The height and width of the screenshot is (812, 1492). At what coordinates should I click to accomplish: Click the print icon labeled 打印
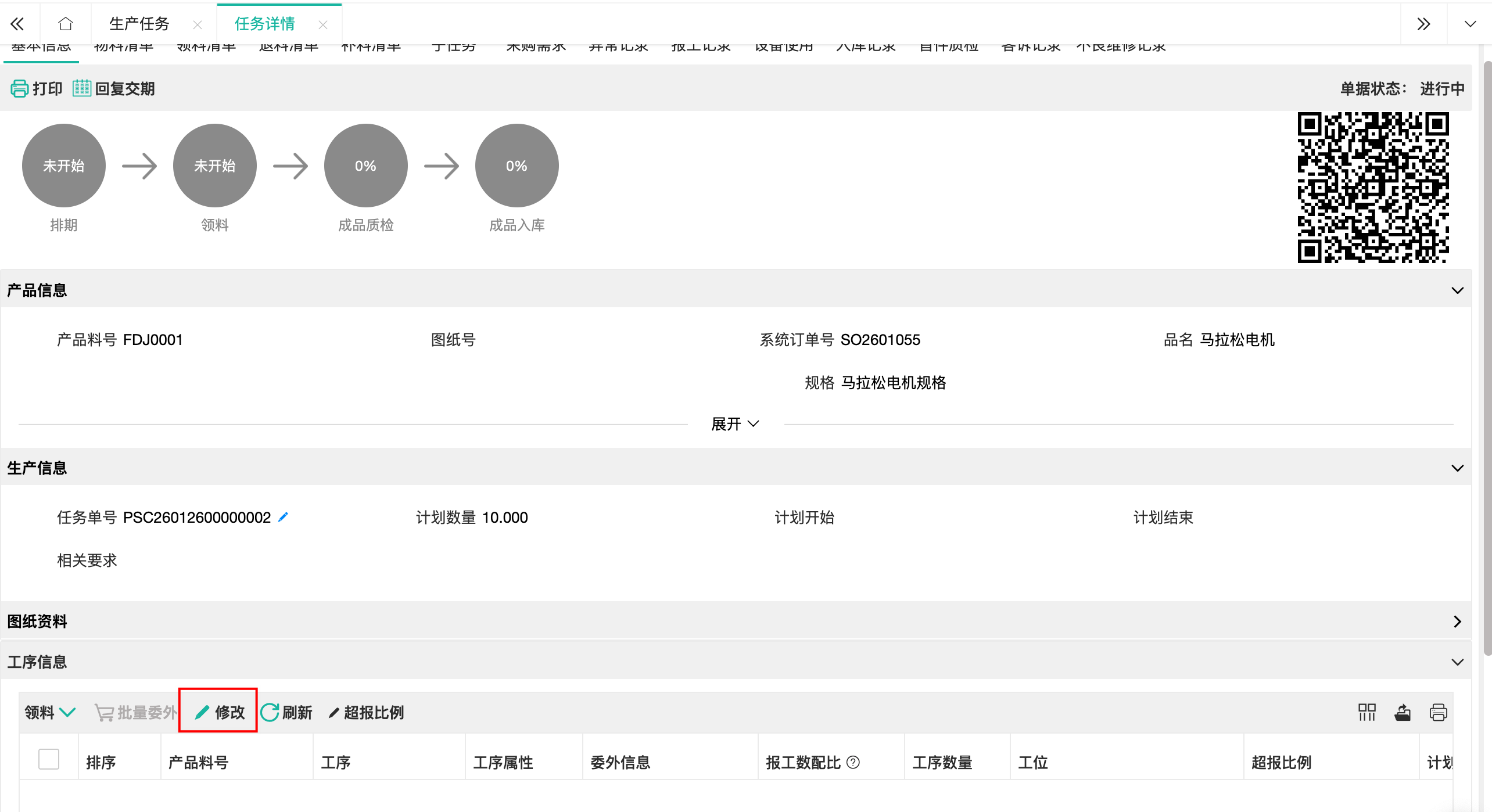coord(19,88)
